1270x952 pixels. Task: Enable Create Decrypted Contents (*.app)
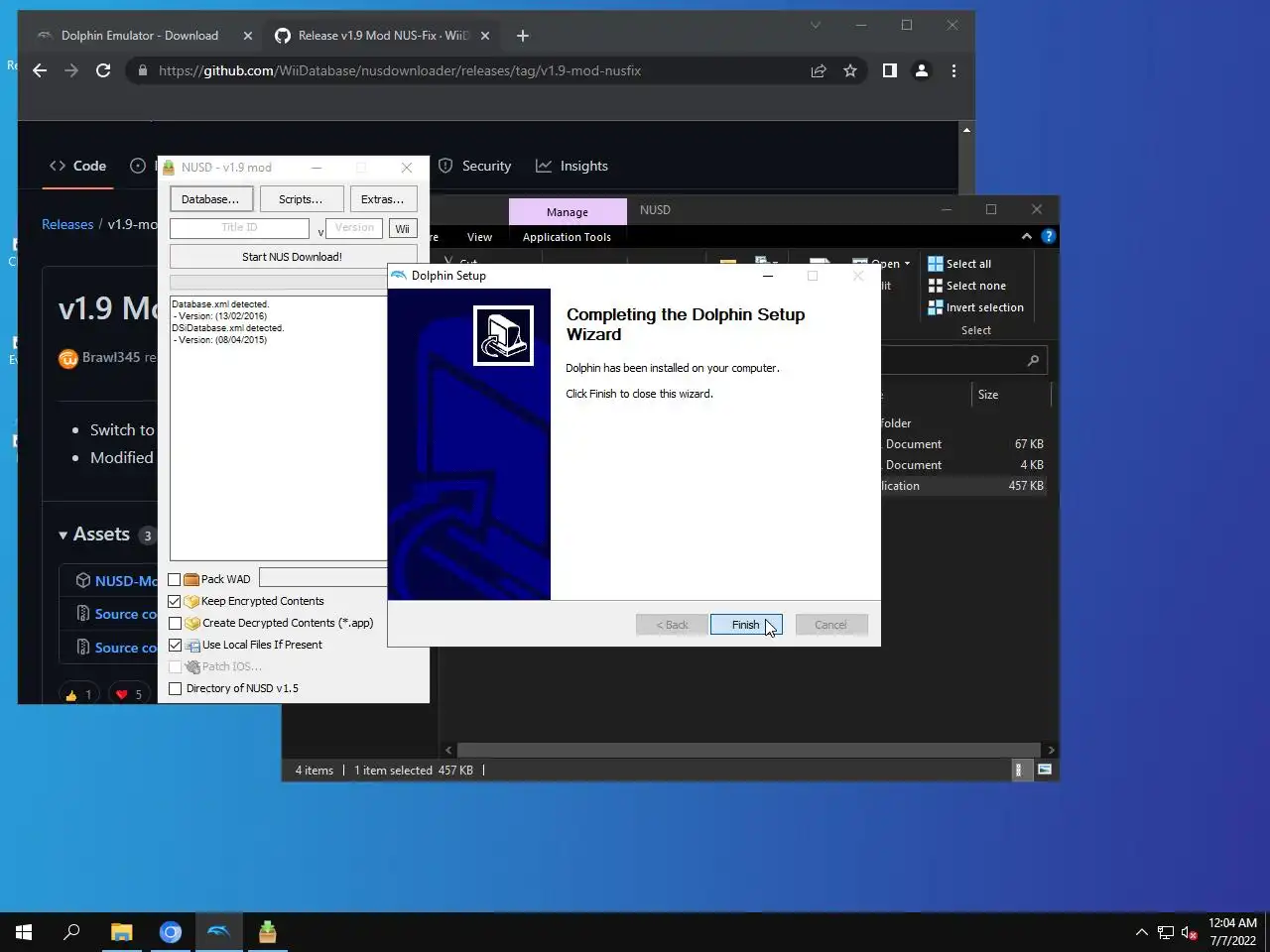(175, 623)
